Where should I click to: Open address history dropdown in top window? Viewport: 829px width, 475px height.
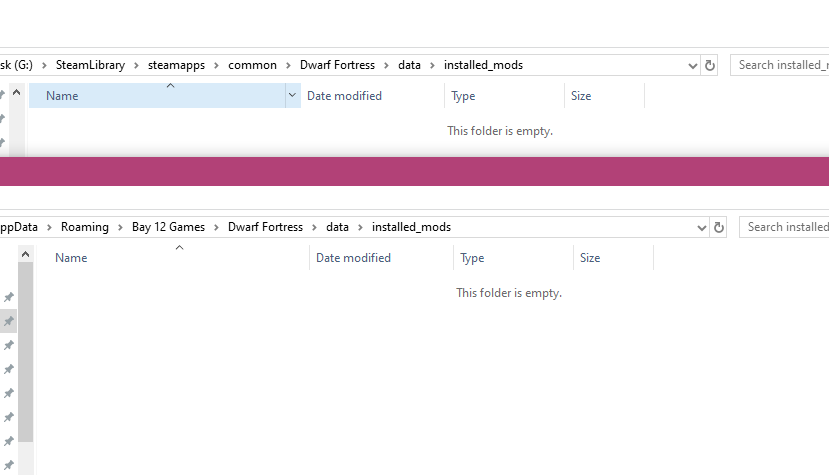point(693,66)
